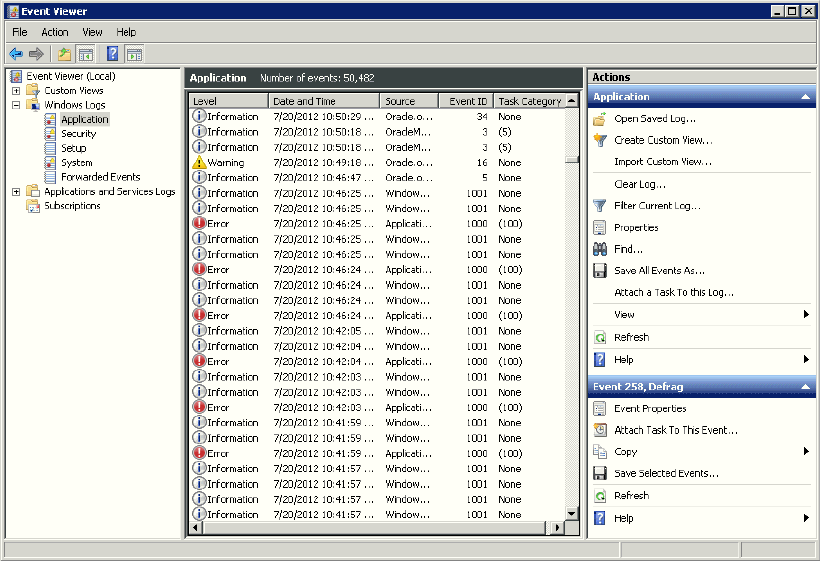Open the Action menu
This screenshot has width=820, height=561.
tap(55, 32)
